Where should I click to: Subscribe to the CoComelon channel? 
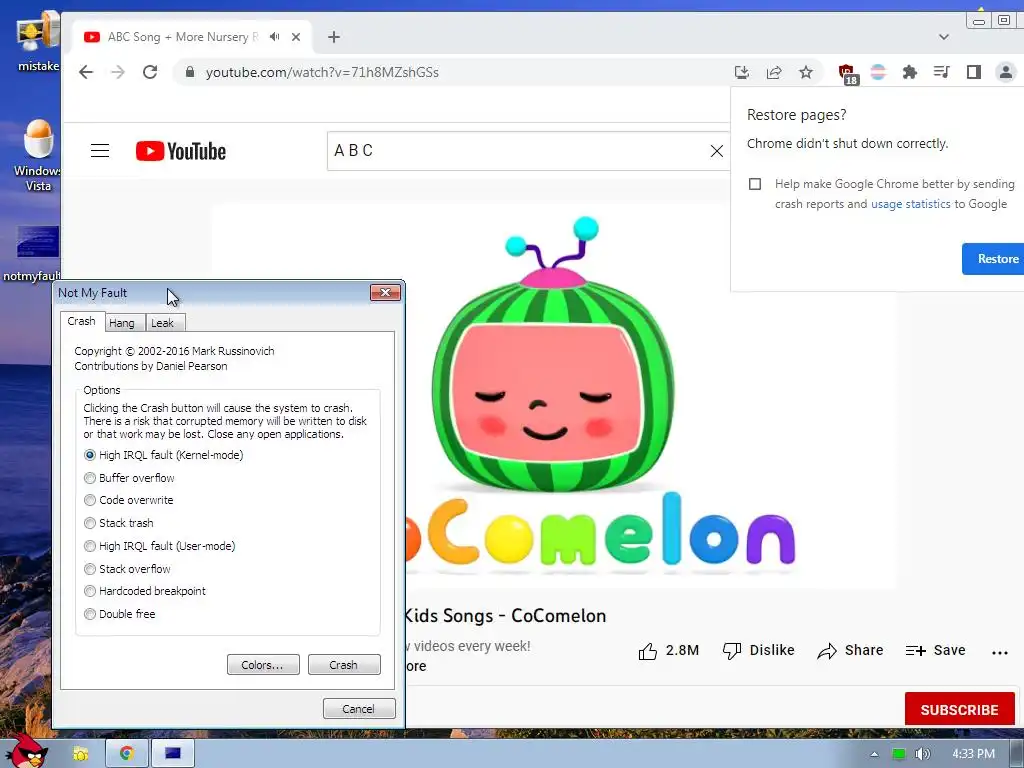[959, 709]
